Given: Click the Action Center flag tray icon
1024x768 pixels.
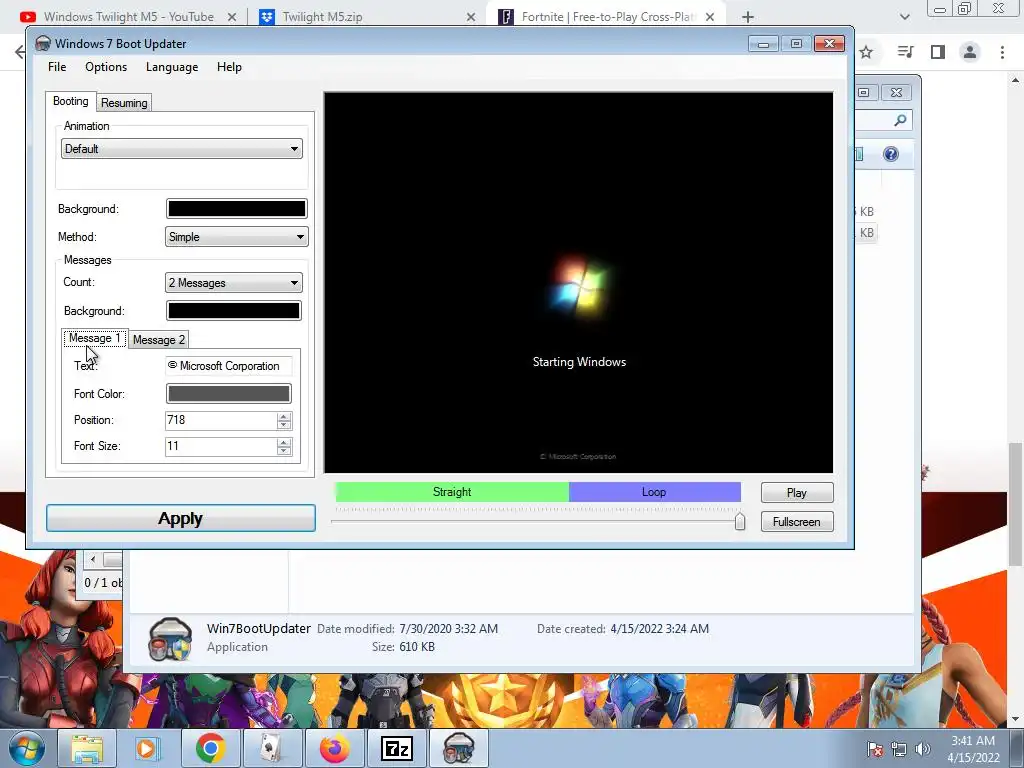Looking at the screenshot, I should [875, 749].
